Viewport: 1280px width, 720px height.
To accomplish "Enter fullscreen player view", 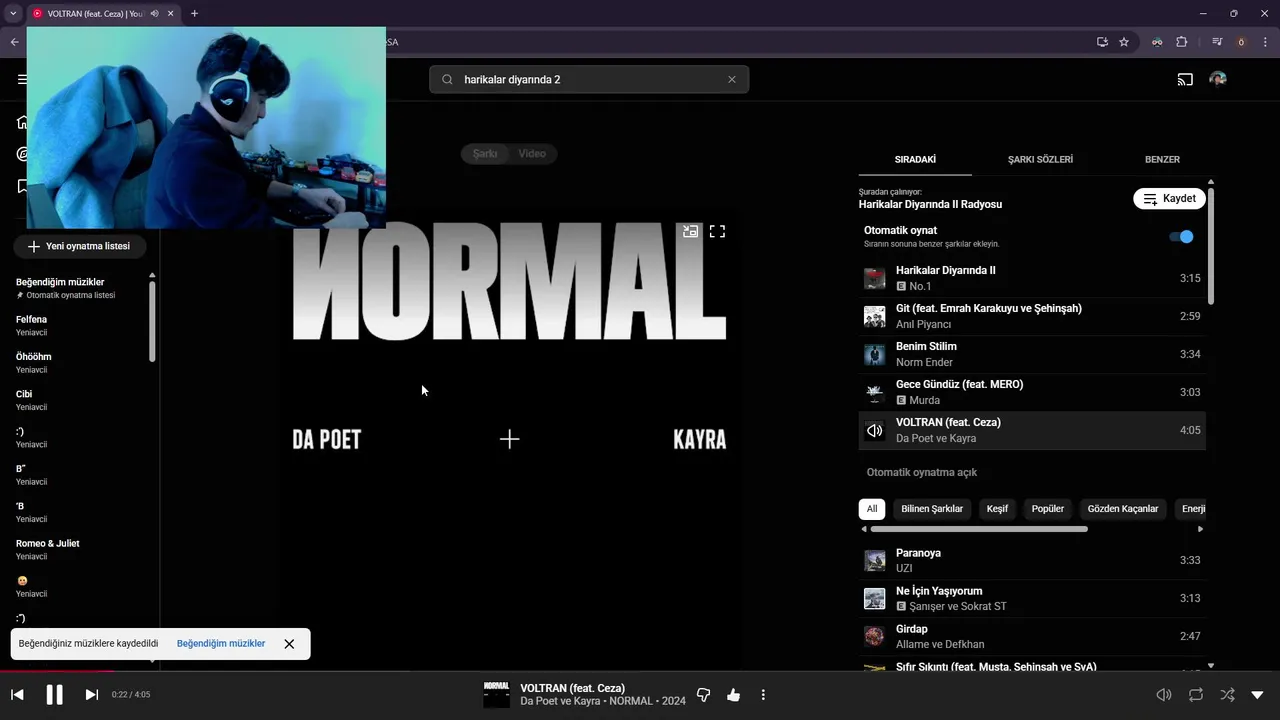I will click(x=717, y=231).
